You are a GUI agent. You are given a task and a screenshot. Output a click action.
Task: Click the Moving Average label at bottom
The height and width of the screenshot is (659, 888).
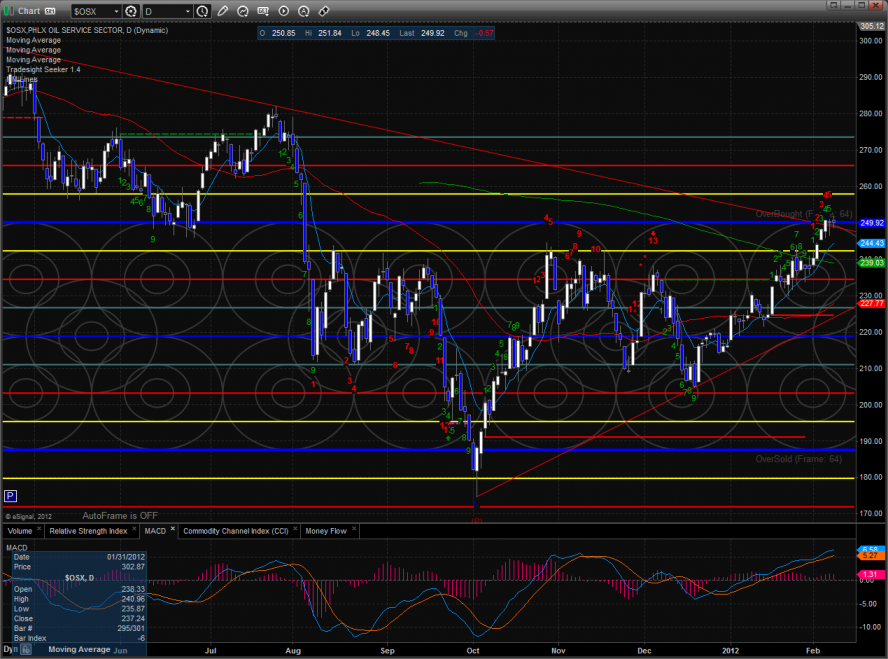pos(79,649)
